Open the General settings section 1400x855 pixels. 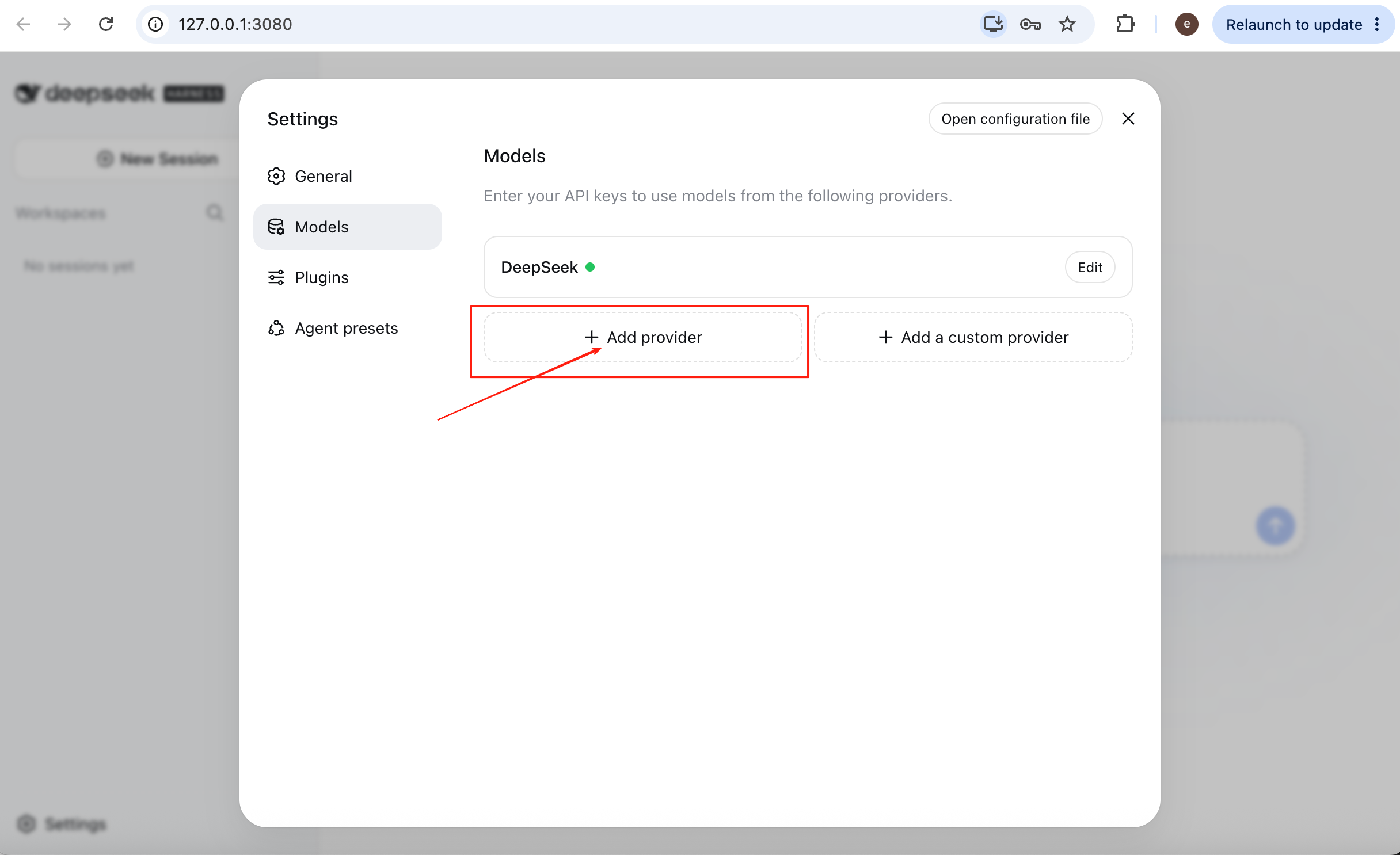pyautogui.click(x=348, y=176)
